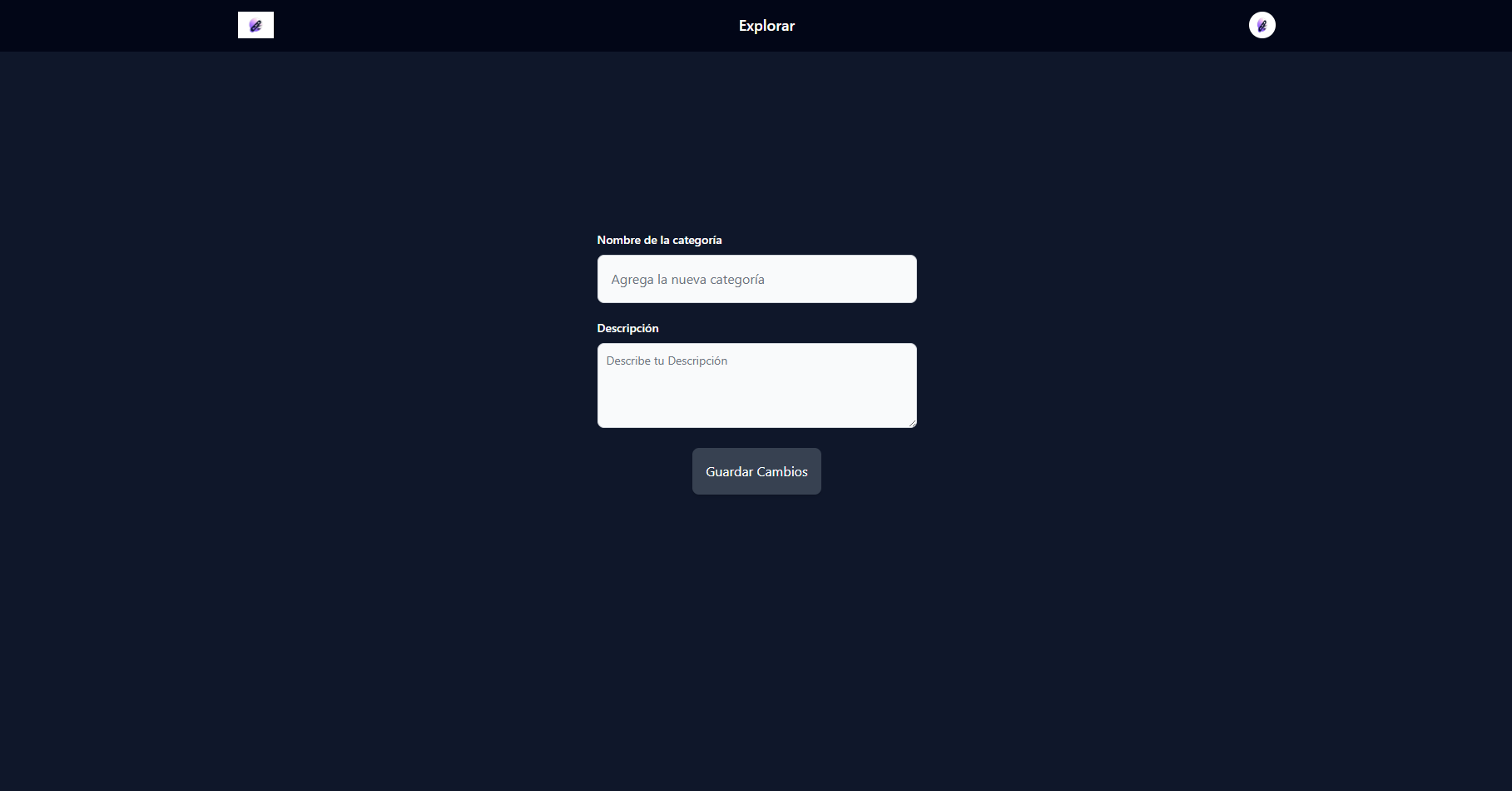The width and height of the screenshot is (1512, 791).
Task: Activate the multi-line description box
Action: click(756, 386)
